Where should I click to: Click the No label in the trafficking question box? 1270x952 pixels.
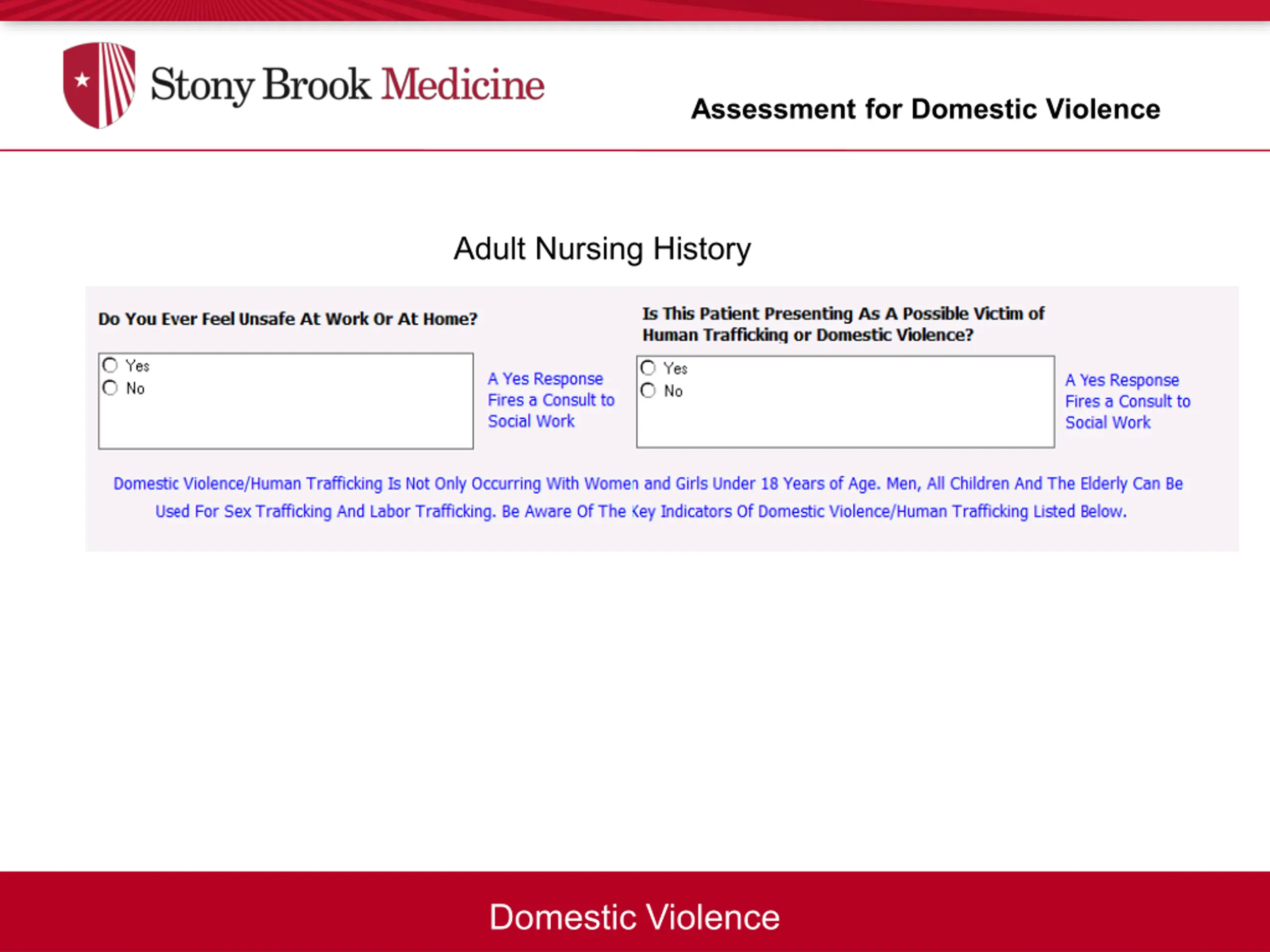tap(673, 391)
